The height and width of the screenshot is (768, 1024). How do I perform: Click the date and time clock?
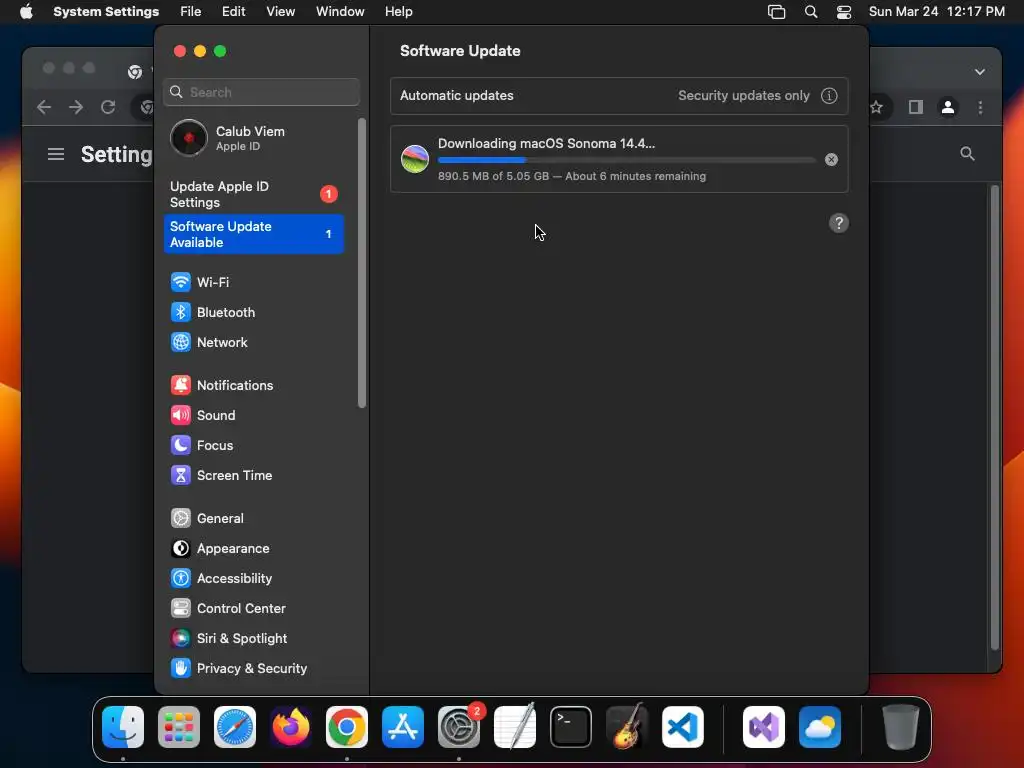click(x=936, y=12)
